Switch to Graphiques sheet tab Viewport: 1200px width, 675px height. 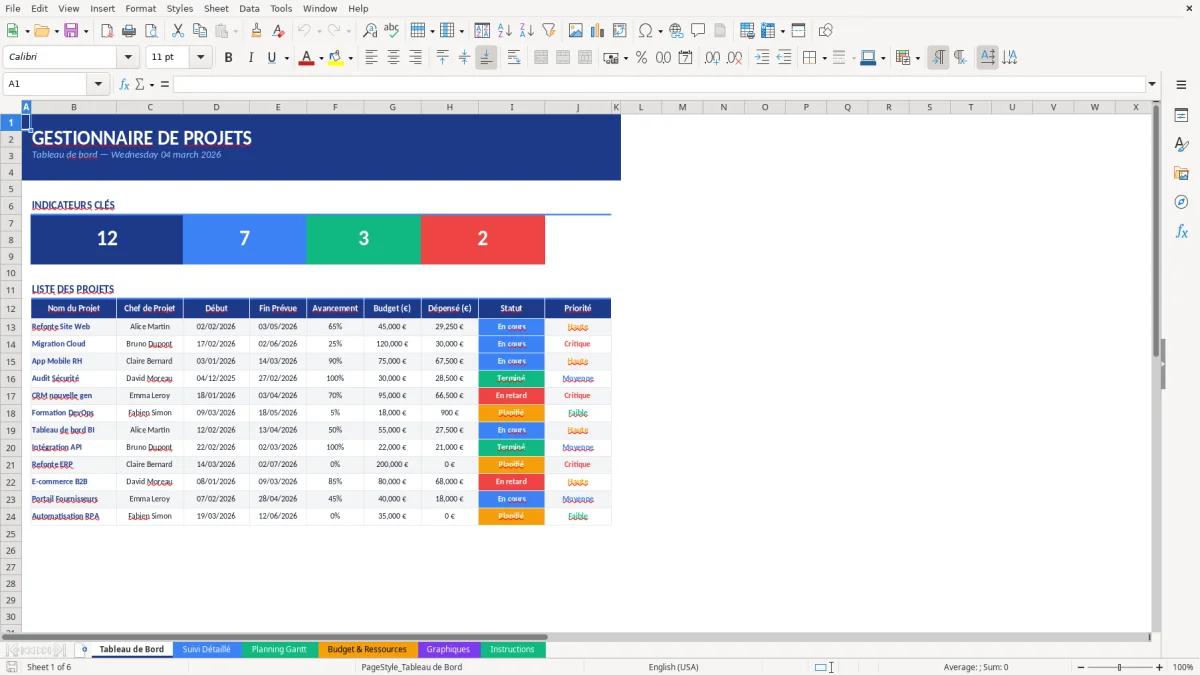pyautogui.click(x=448, y=649)
